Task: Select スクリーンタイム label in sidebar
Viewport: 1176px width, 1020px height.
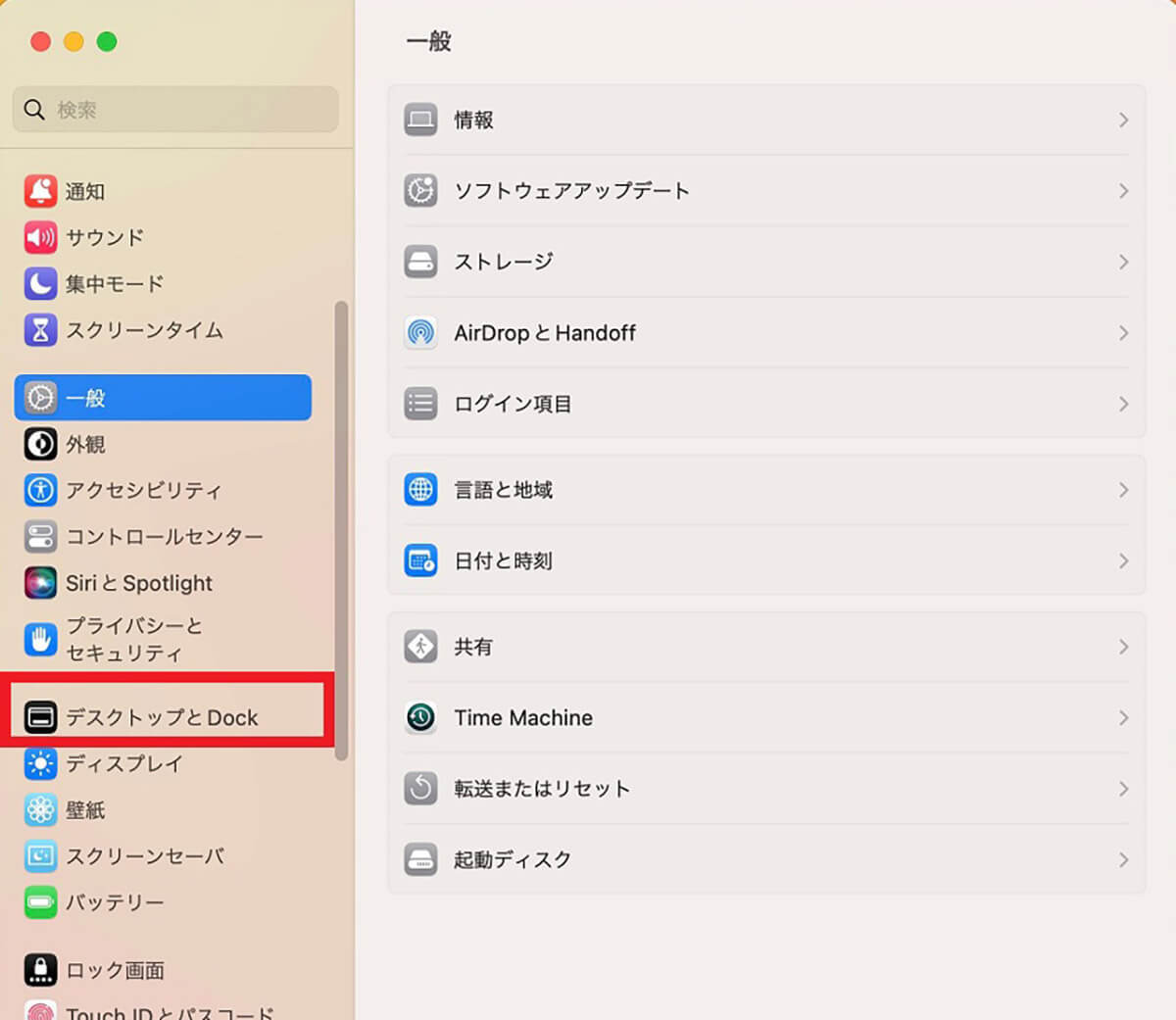Action: (144, 330)
